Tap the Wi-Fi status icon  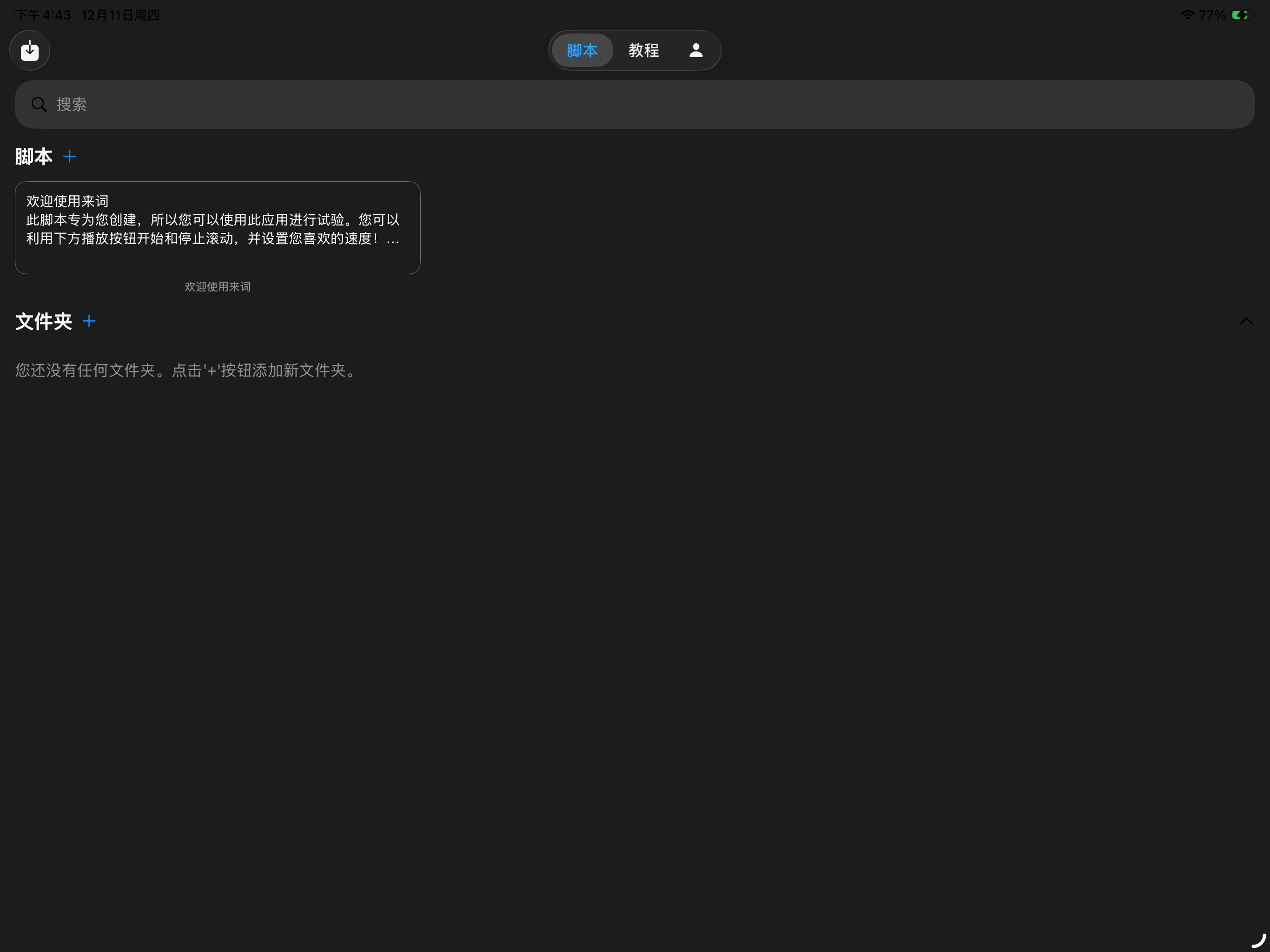click(x=1188, y=15)
